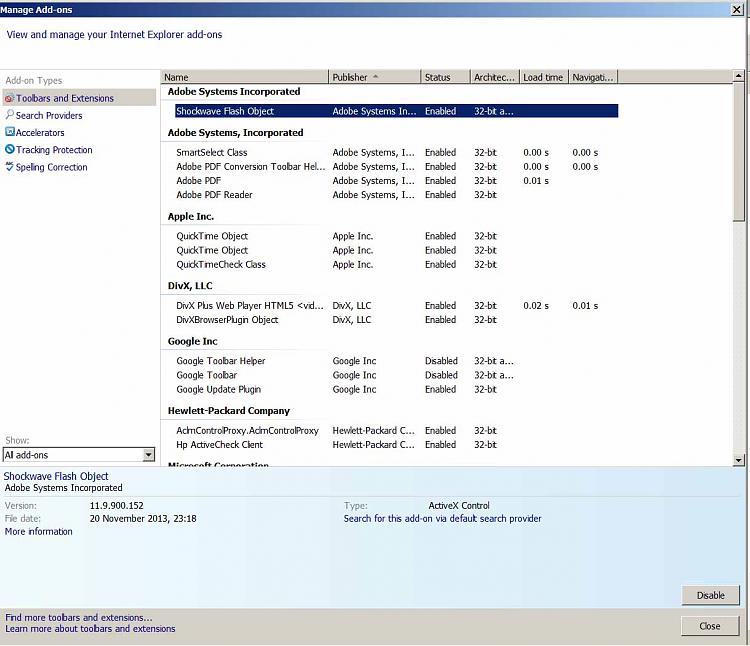Select Hp ActiveCheck Client add-on
The image size is (750, 646).
tap(397, 445)
